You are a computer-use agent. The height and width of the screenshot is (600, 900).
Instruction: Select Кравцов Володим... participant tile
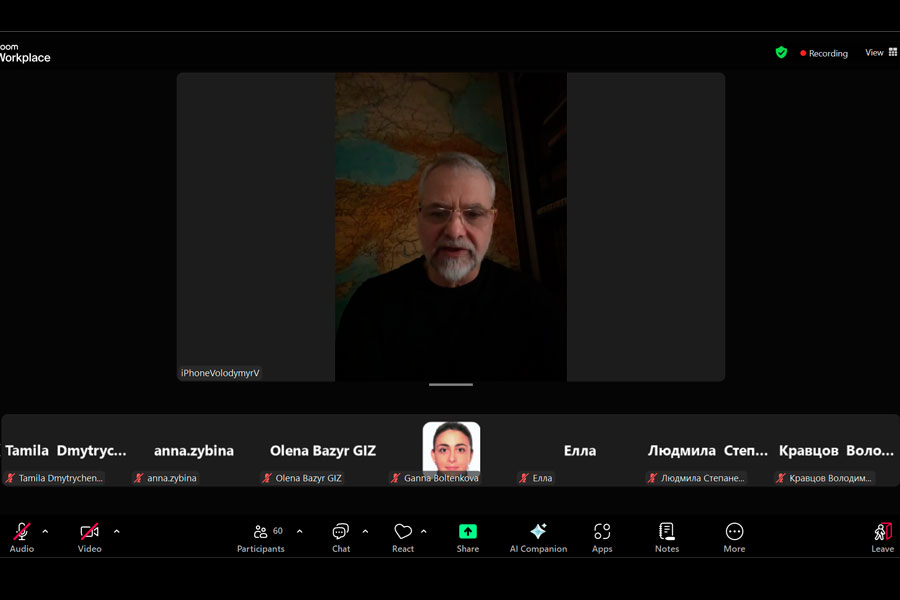click(836, 451)
